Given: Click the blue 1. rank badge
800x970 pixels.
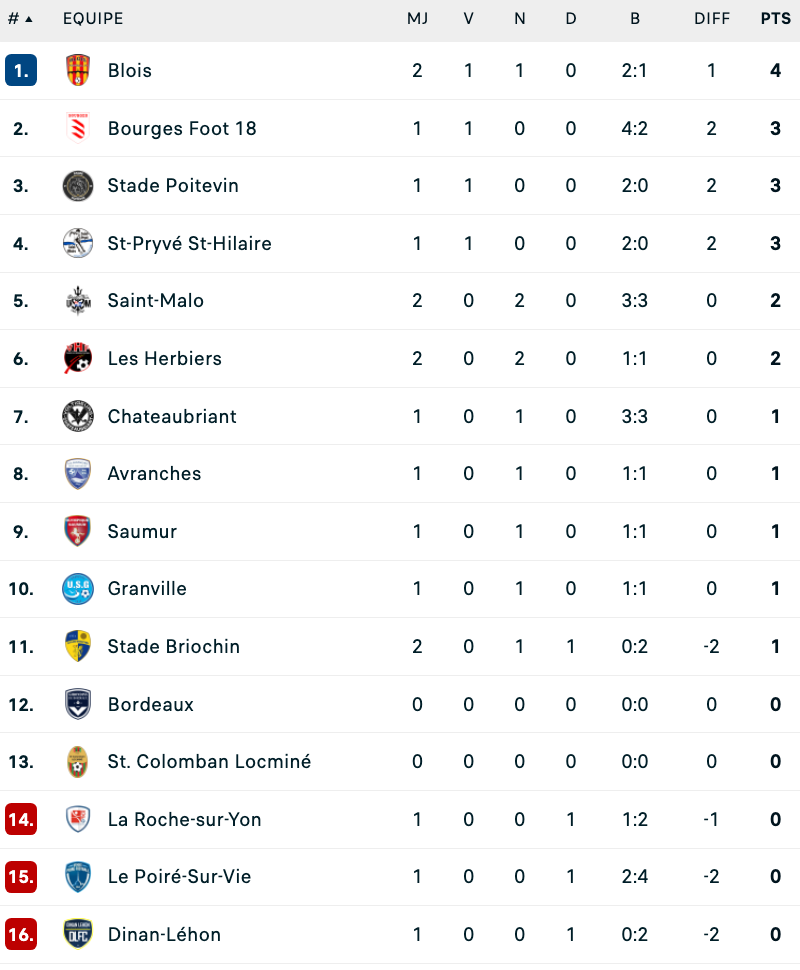Looking at the screenshot, I should pos(21,70).
